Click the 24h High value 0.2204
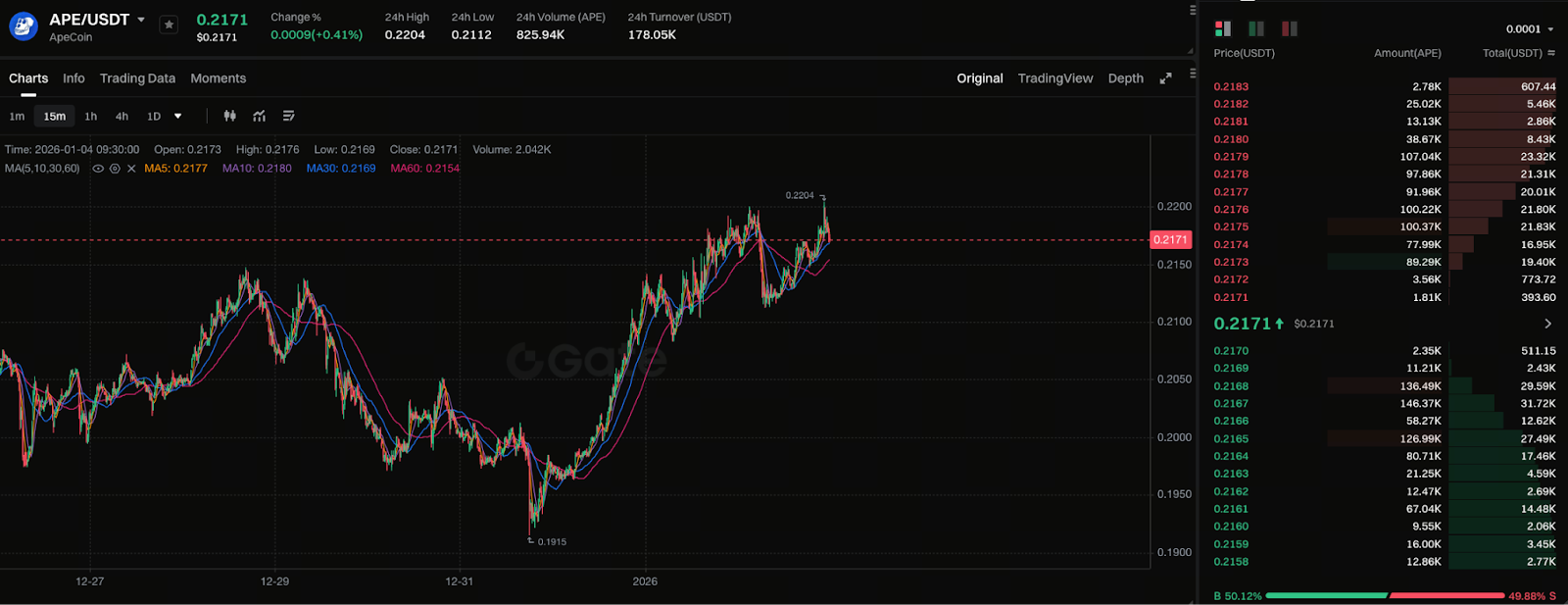The width and height of the screenshot is (1568, 605). pyautogui.click(x=405, y=34)
